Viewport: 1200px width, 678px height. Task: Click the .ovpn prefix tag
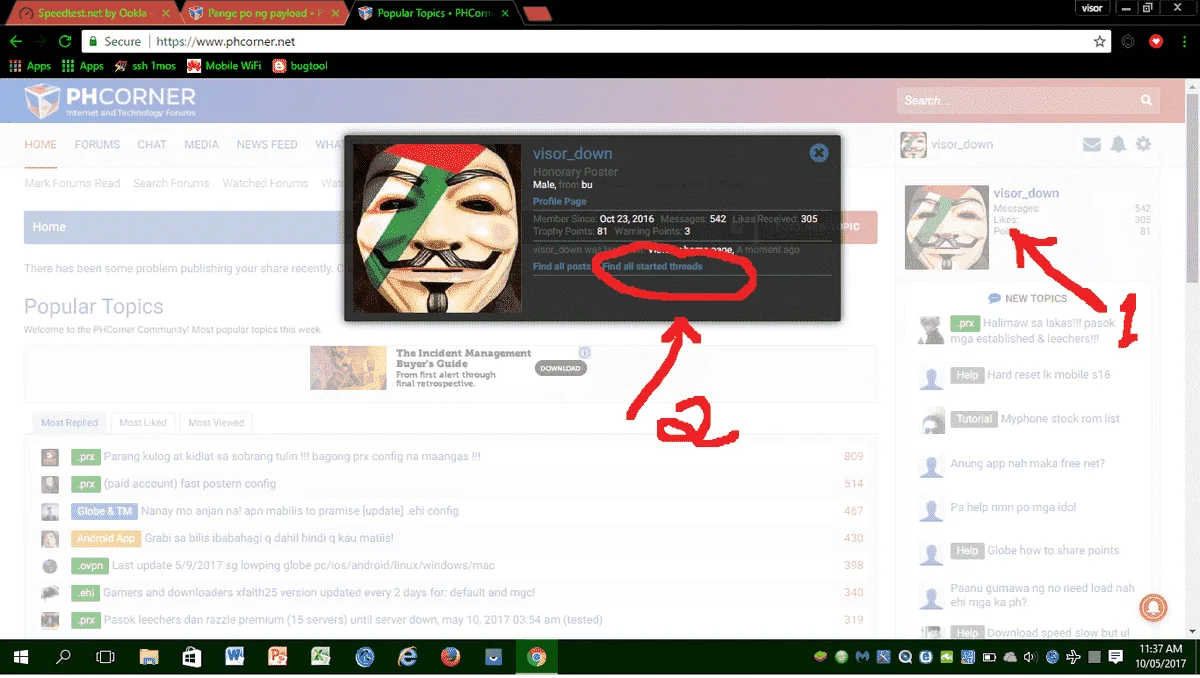(89, 566)
